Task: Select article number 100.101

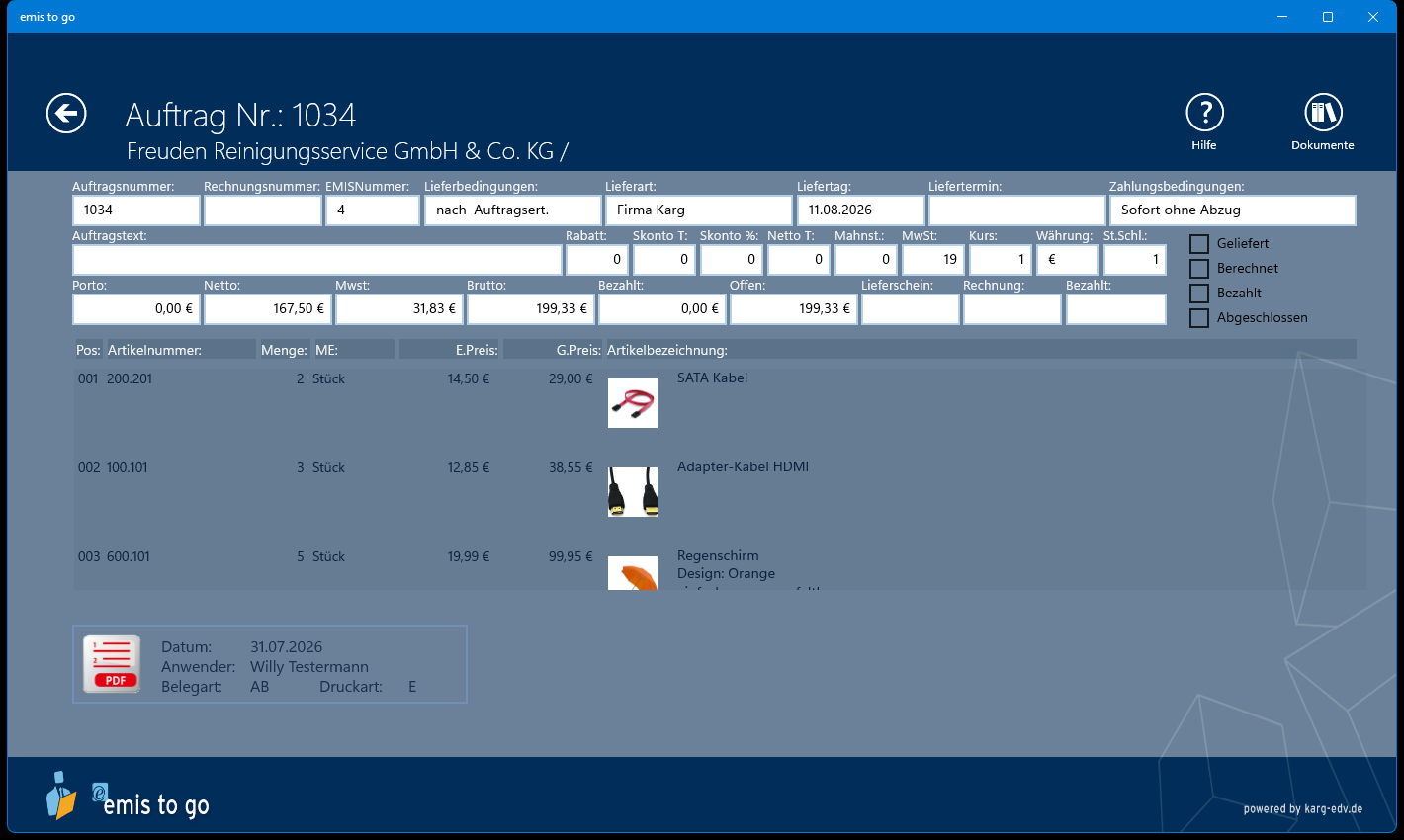Action: coord(128,467)
